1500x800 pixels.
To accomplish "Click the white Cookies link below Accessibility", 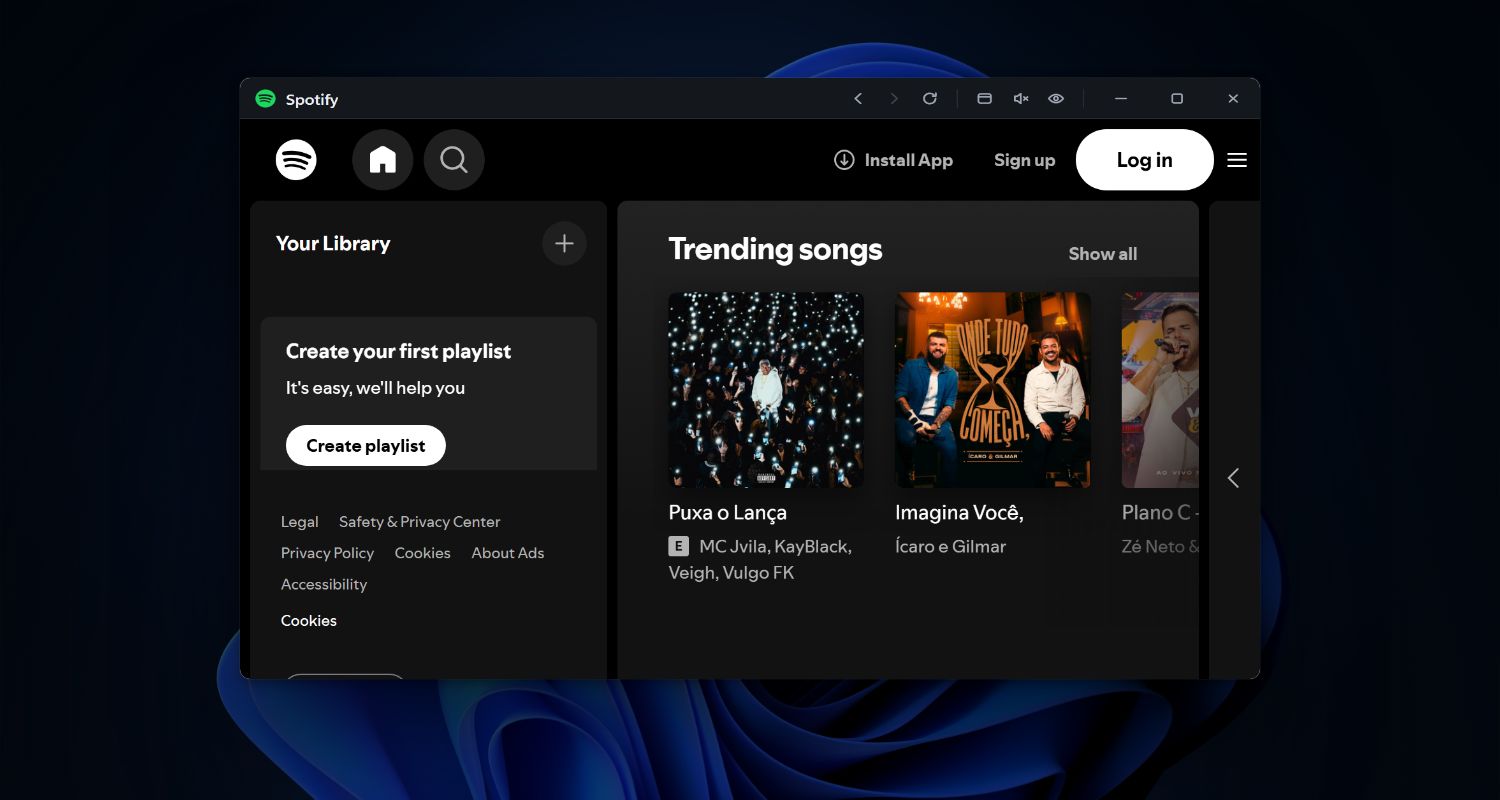I will [309, 621].
